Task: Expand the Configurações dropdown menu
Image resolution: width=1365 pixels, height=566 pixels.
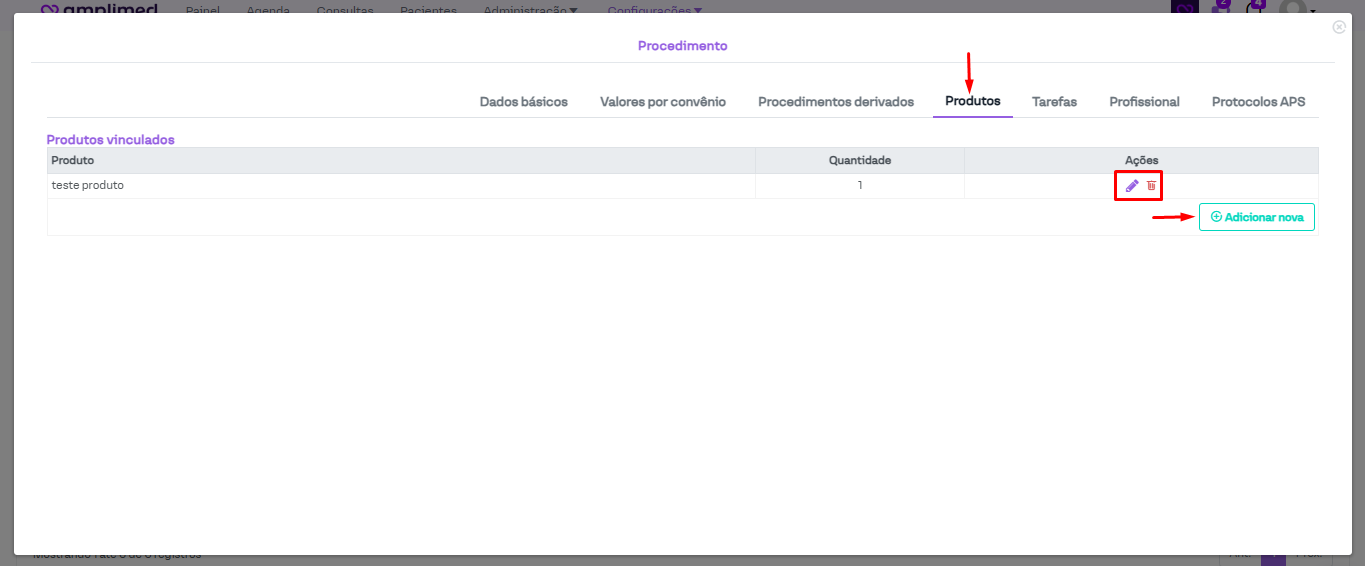Action: tap(654, 9)
